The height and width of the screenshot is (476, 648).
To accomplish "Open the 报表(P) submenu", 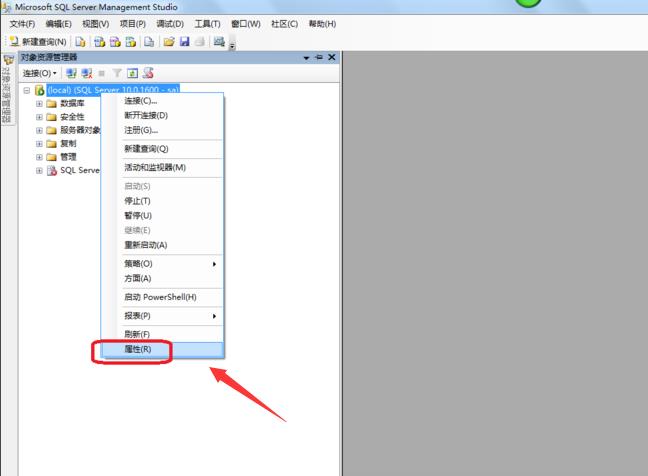I will pos(162,316).
